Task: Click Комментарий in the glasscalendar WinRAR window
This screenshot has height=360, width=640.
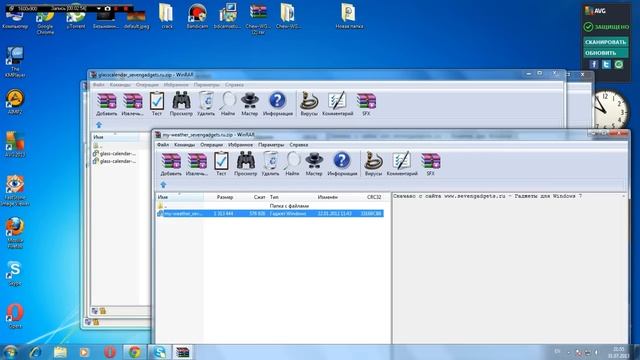Action: coord(338,104)
